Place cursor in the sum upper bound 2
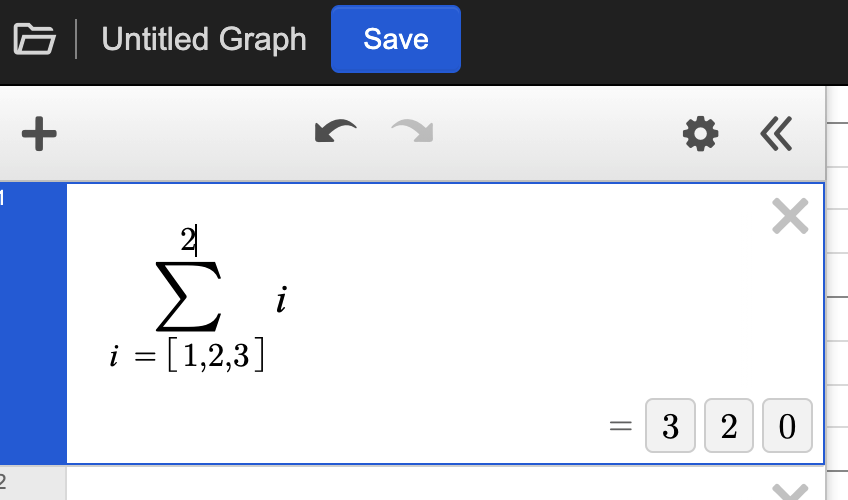The width and height of the screenshot is (848, 500). pyautogui.click(x=188, y=240)
